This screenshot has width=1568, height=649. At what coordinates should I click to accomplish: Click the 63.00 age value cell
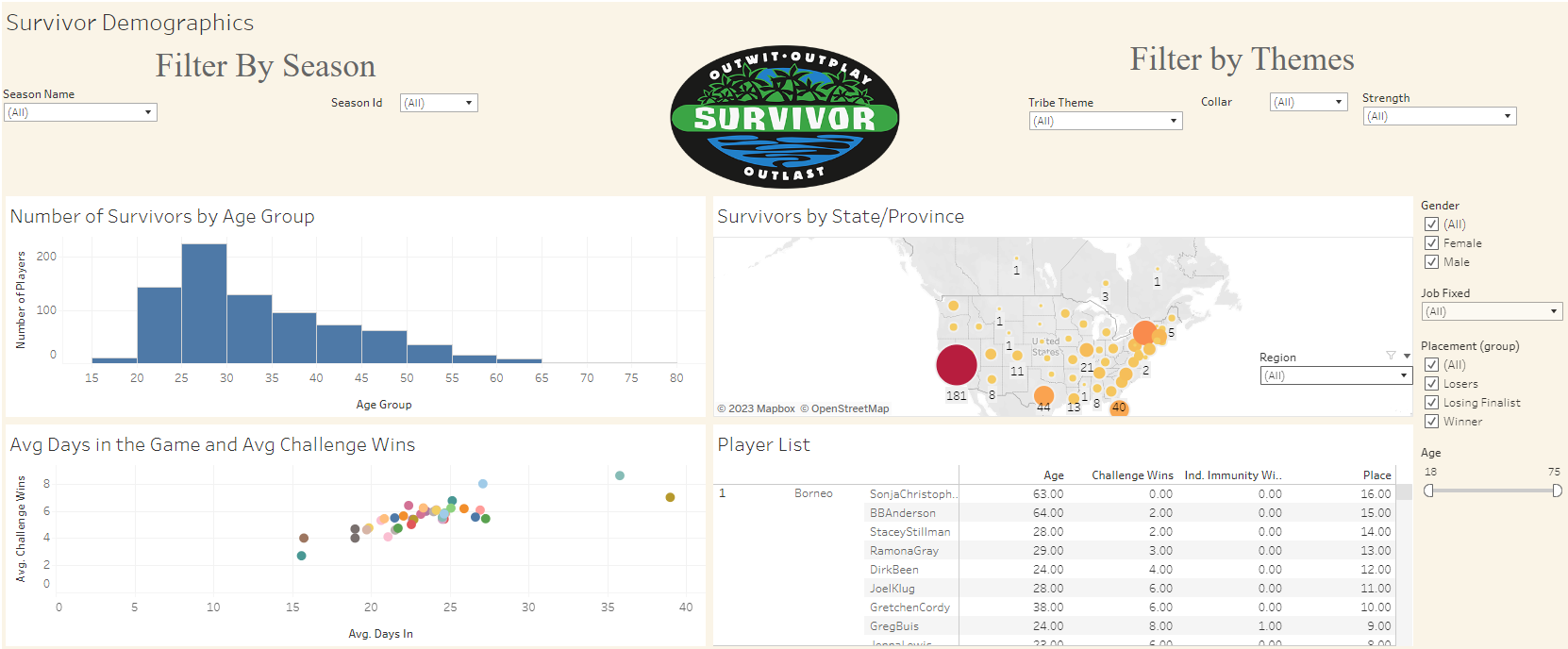point(1048,494)
